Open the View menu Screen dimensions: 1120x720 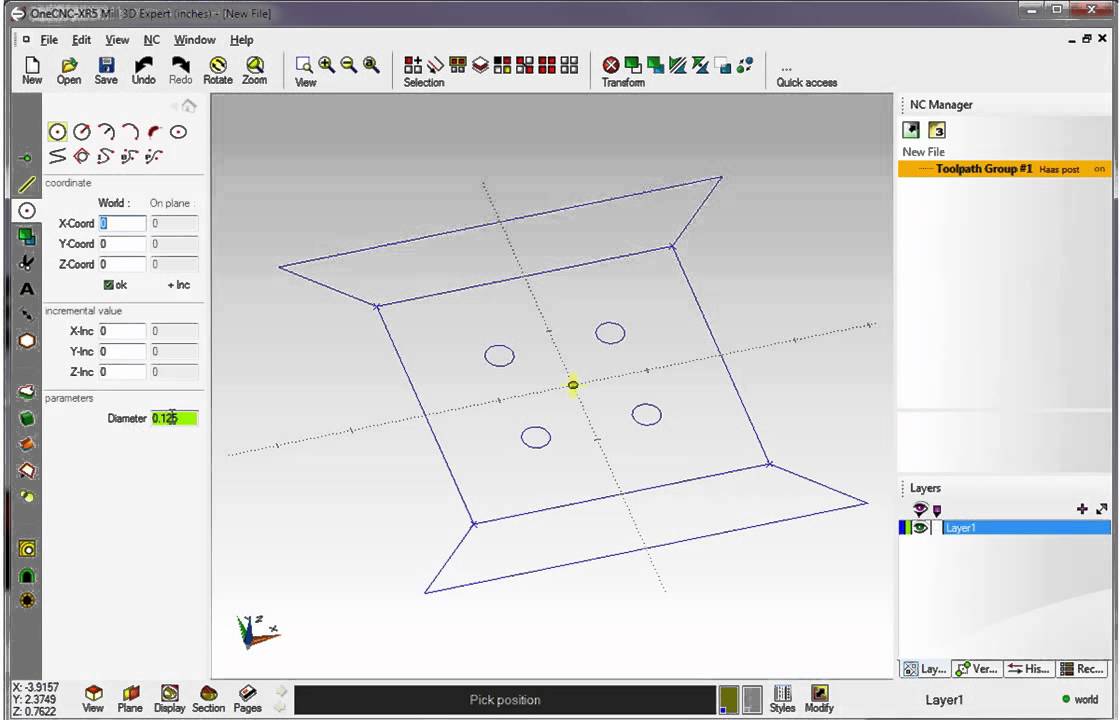pyautogui.click(x=117, y=40)
